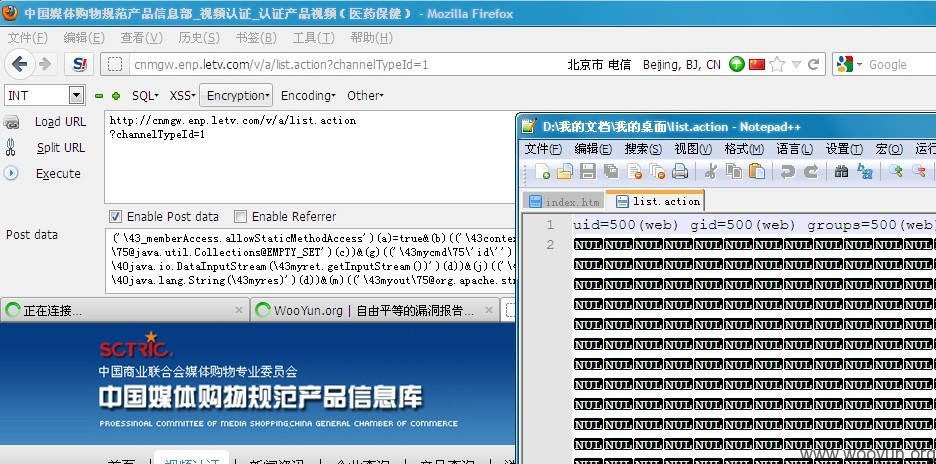The image size is (936, 464).
Task: Click Close file icon in Notepad++
Action: tap(634, 171)
